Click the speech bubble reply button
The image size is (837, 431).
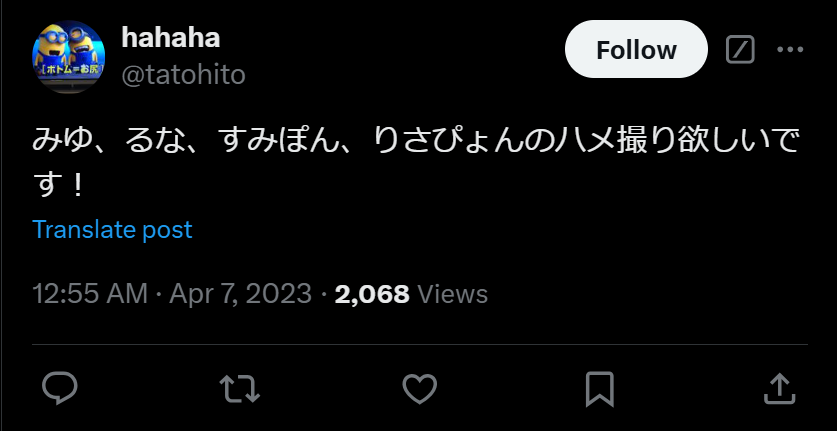point(61,387)
